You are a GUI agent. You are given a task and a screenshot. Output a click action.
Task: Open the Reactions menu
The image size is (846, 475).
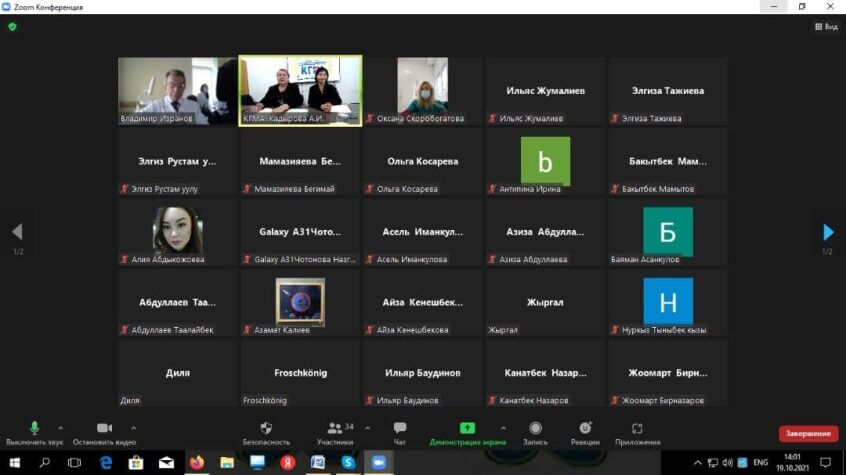click(585, 429)
